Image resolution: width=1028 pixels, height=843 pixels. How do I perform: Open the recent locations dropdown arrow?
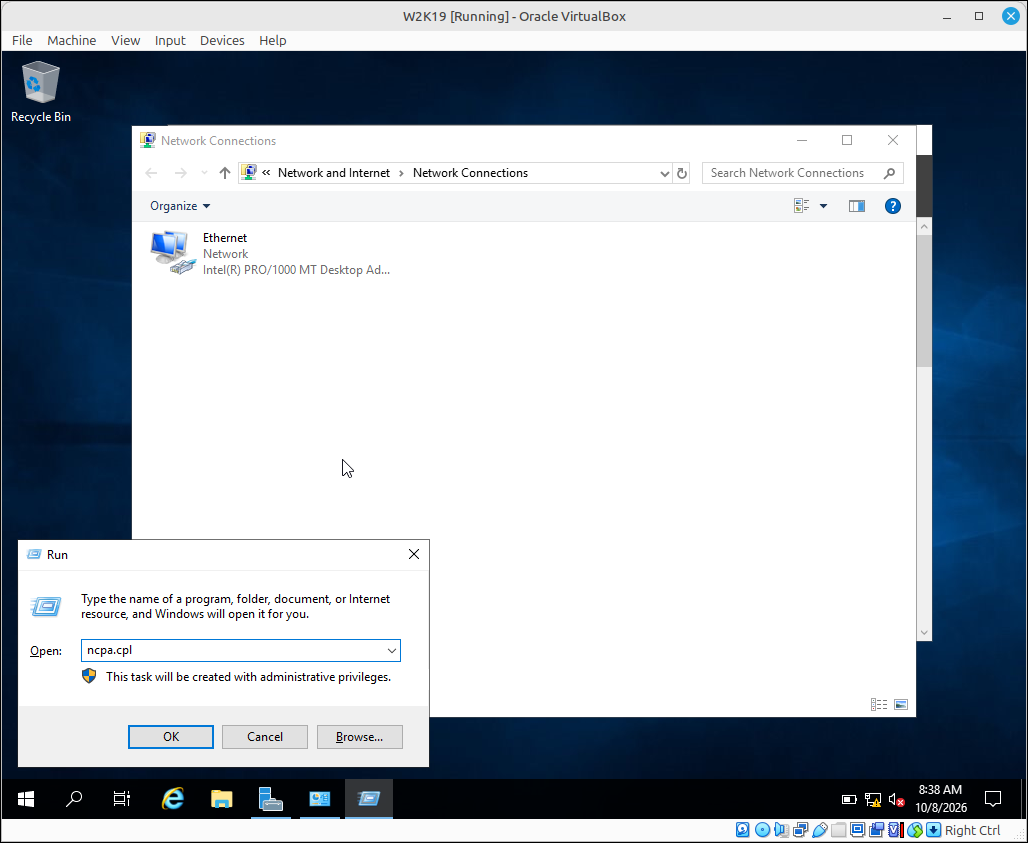point(205,173)
